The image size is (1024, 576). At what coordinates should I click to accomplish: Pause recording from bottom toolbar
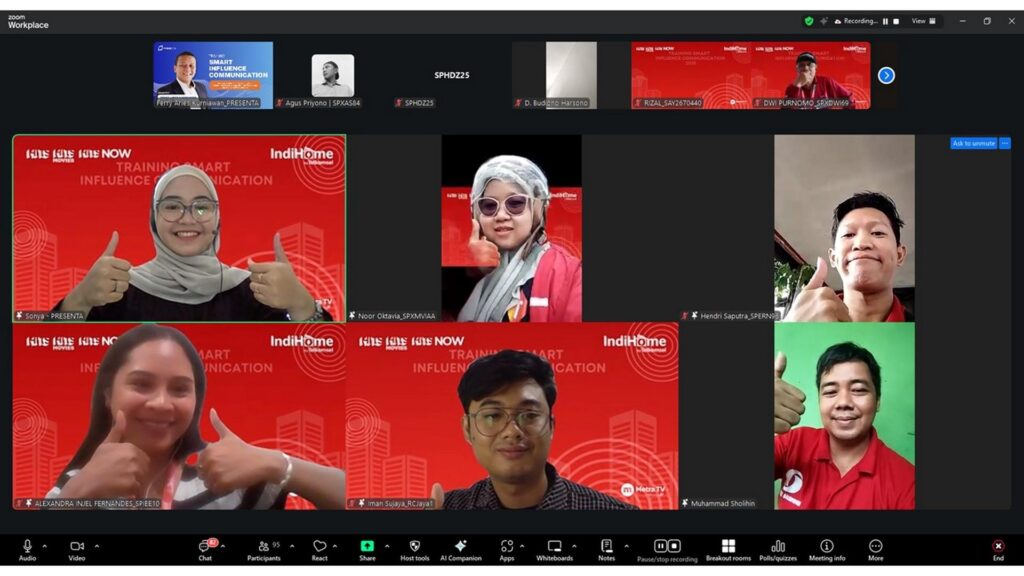(x=660, y=545)
